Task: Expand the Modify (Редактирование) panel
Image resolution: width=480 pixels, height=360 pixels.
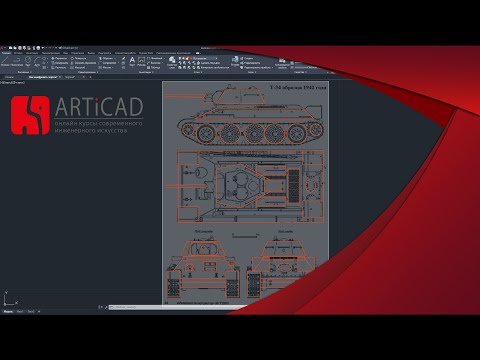Action: point(88,72)
